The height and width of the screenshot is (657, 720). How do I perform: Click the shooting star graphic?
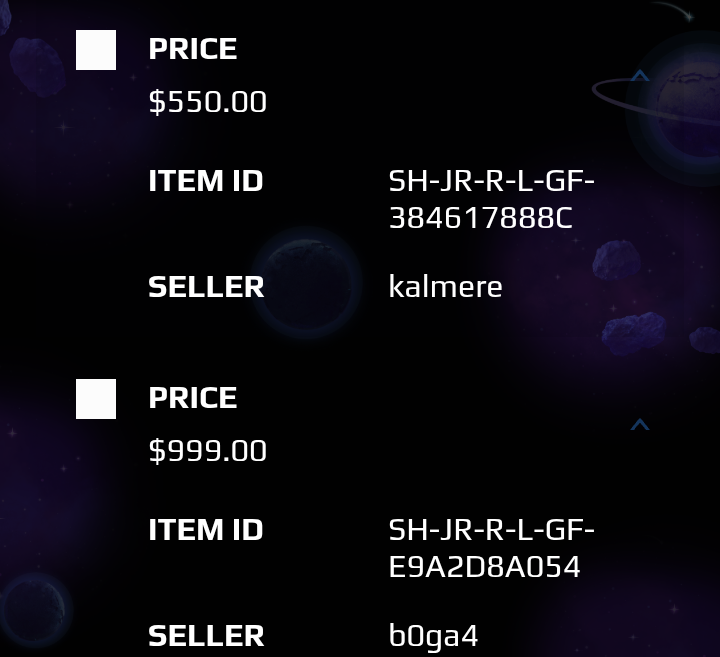click(673, 11)
